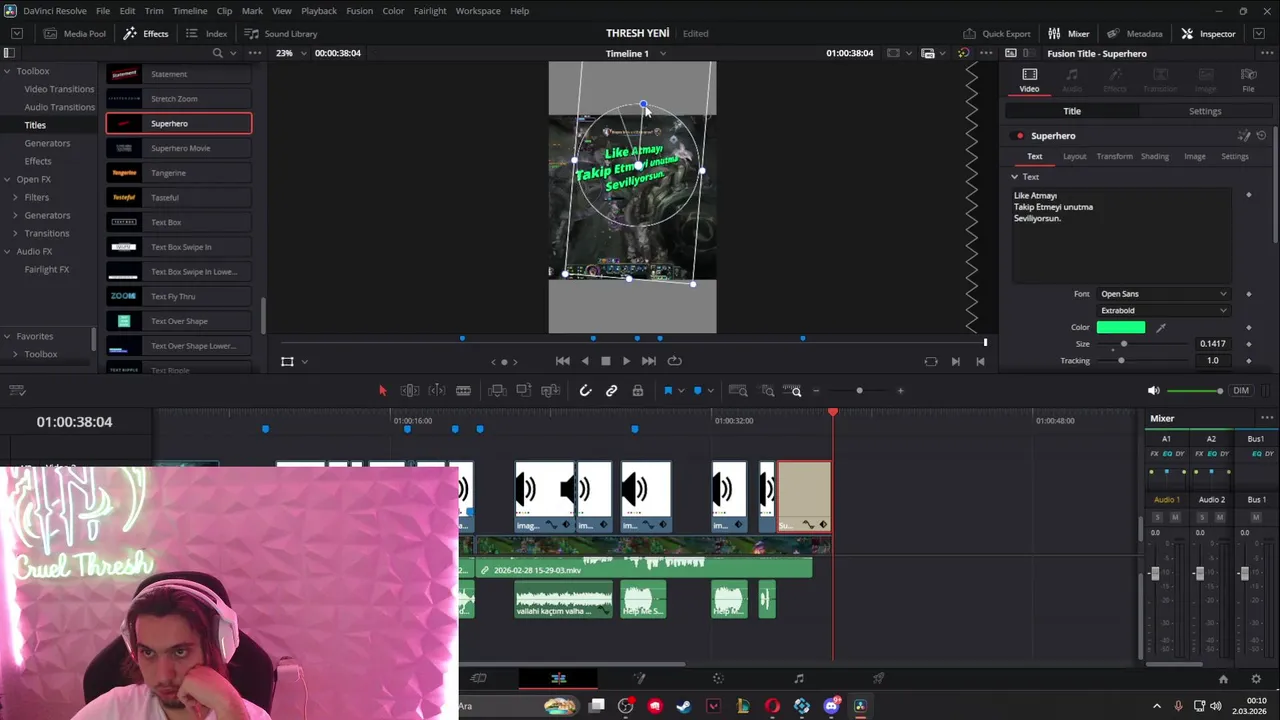Toggle Position Lock padlock icon
The width and height of the screenshot is (1280, 720).
pyautogui.click(x=637, y=390)
